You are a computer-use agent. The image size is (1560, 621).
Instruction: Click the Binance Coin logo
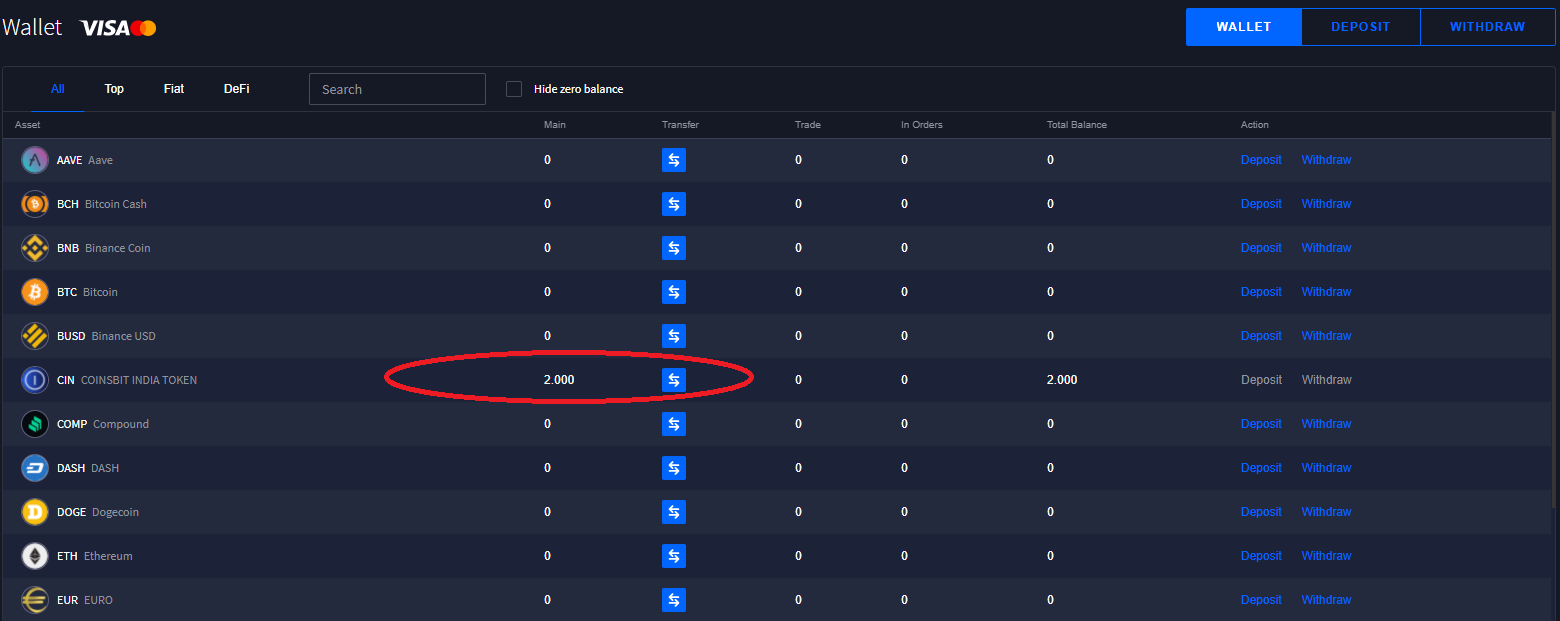click(x=35, y=248)
